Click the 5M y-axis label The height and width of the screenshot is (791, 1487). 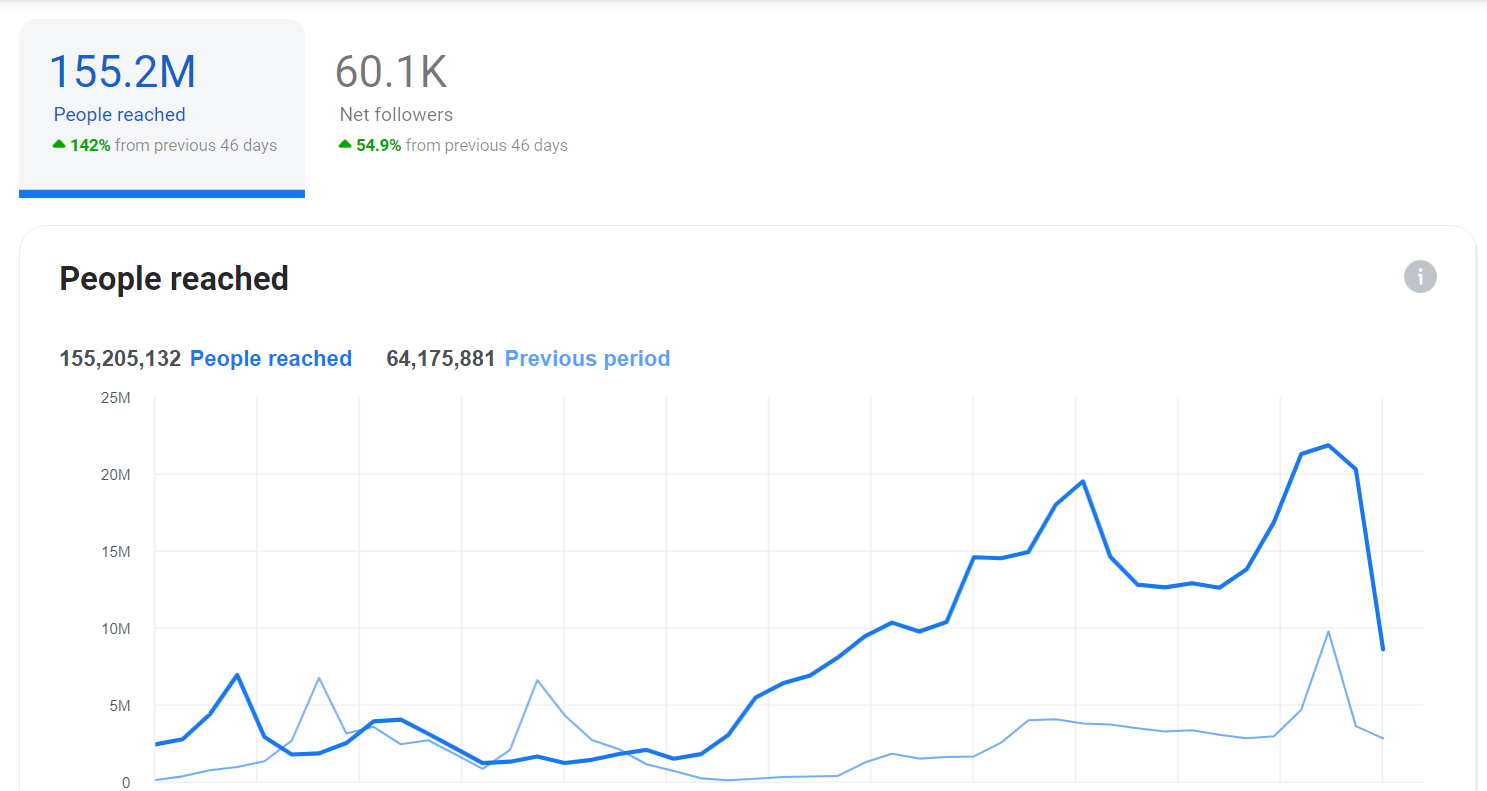tap(120, 706)
